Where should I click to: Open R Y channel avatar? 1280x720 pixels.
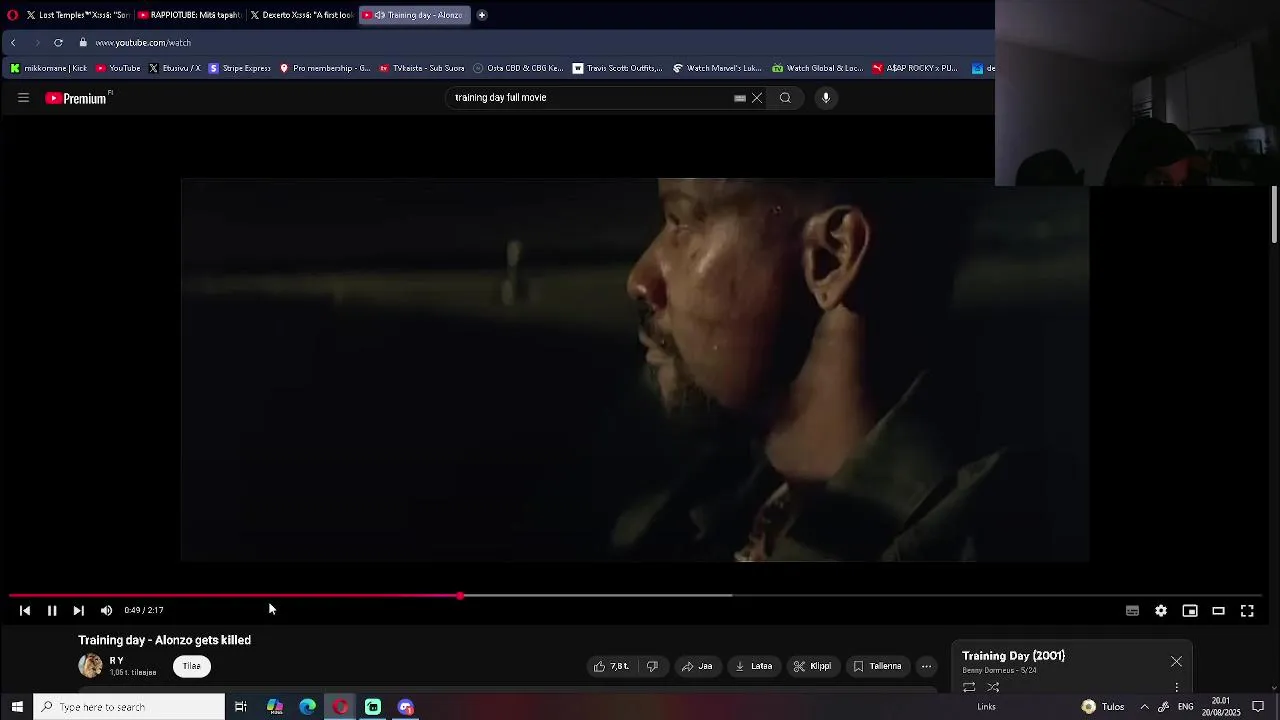[x=90, y=665]
